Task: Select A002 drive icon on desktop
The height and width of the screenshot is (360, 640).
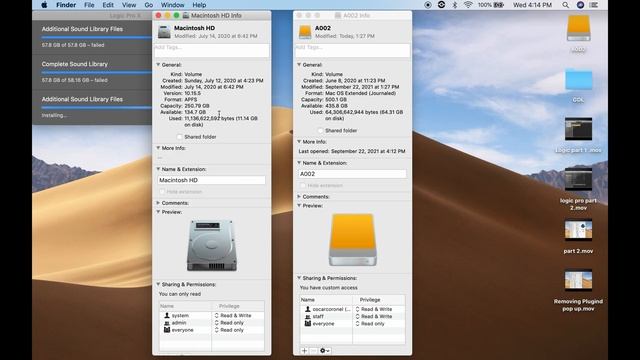Action: pyautogui.click(x=578, y=28)
